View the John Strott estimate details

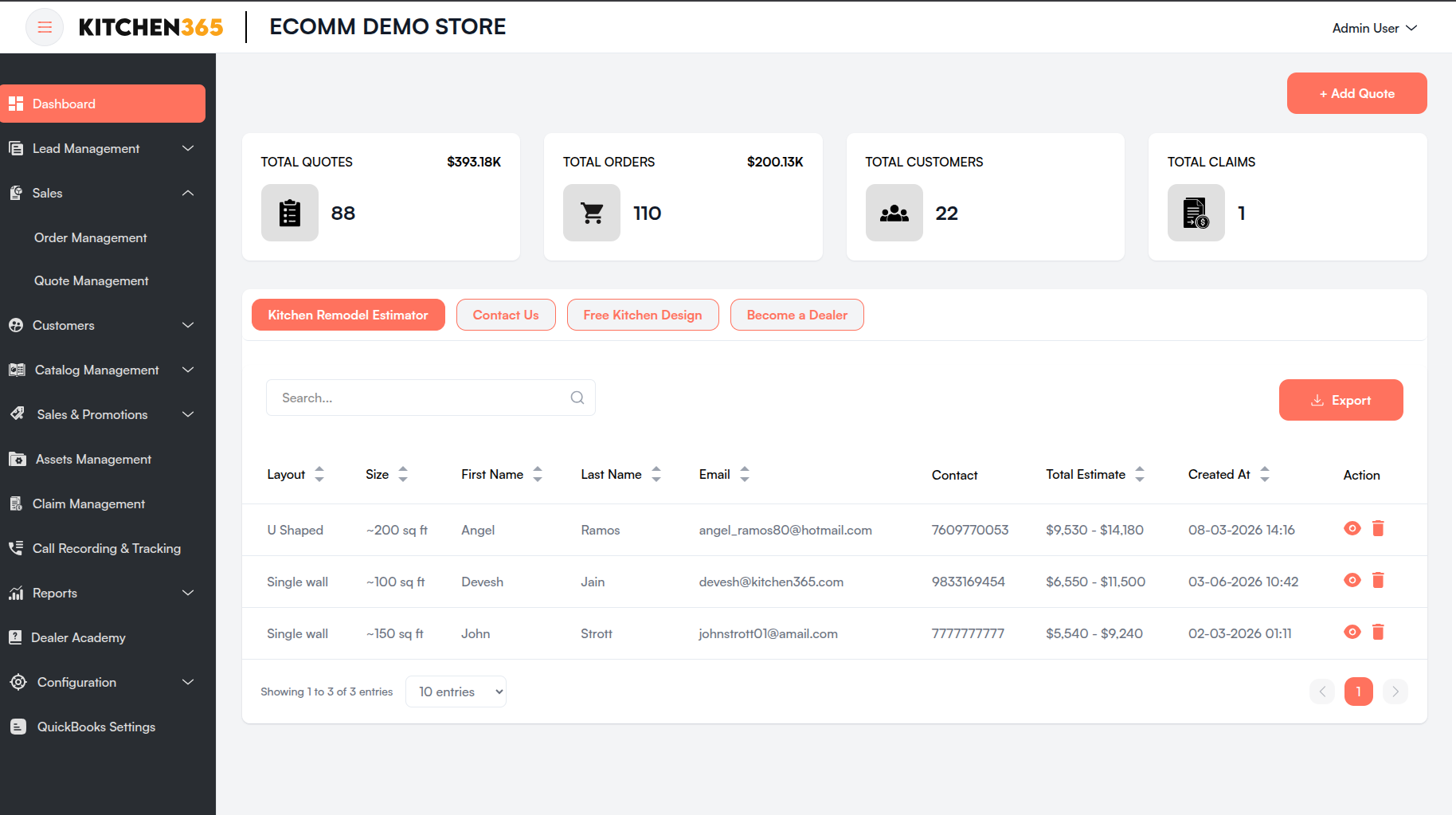1352,632
